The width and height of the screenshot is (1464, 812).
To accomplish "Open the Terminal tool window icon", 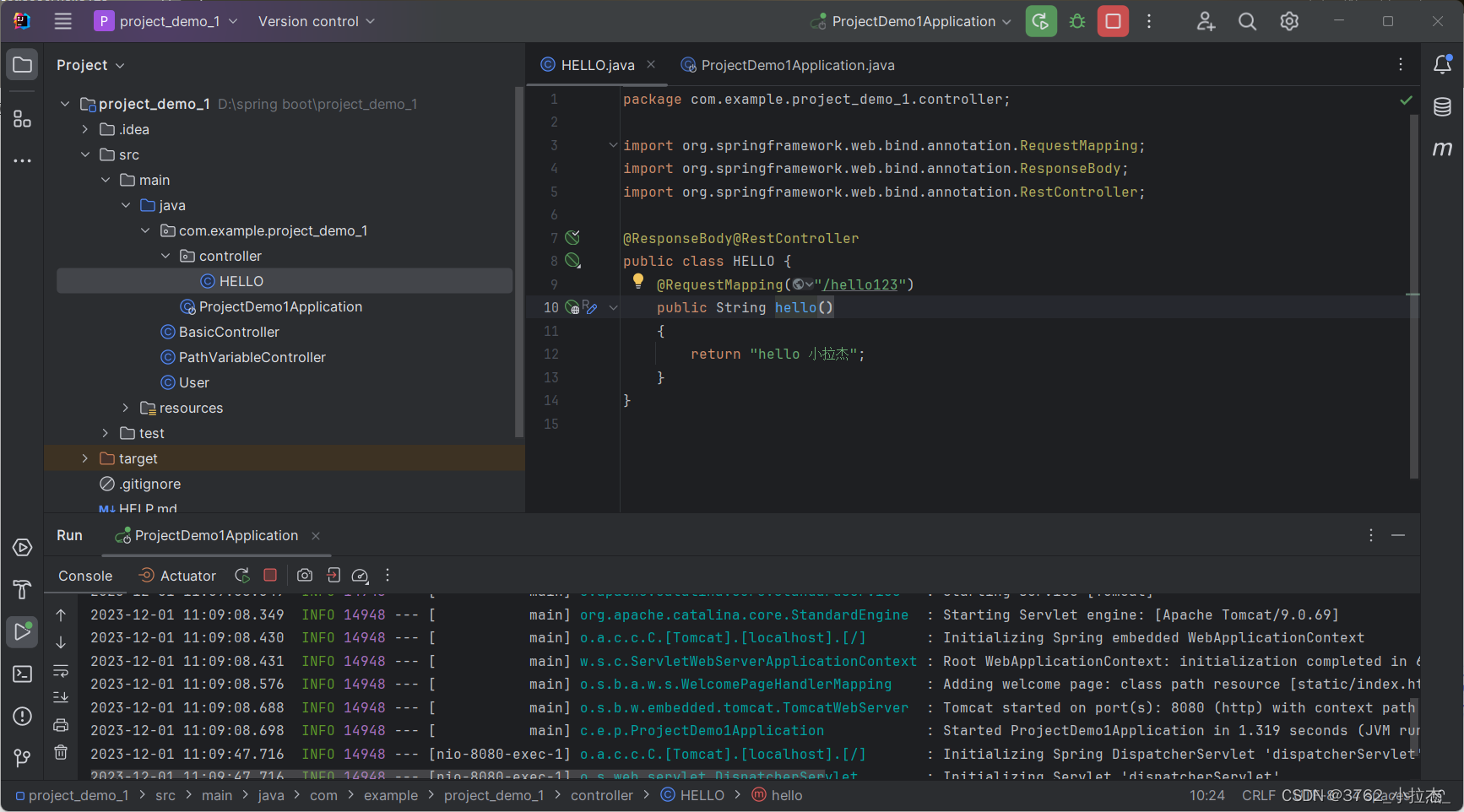I will 22,674.
